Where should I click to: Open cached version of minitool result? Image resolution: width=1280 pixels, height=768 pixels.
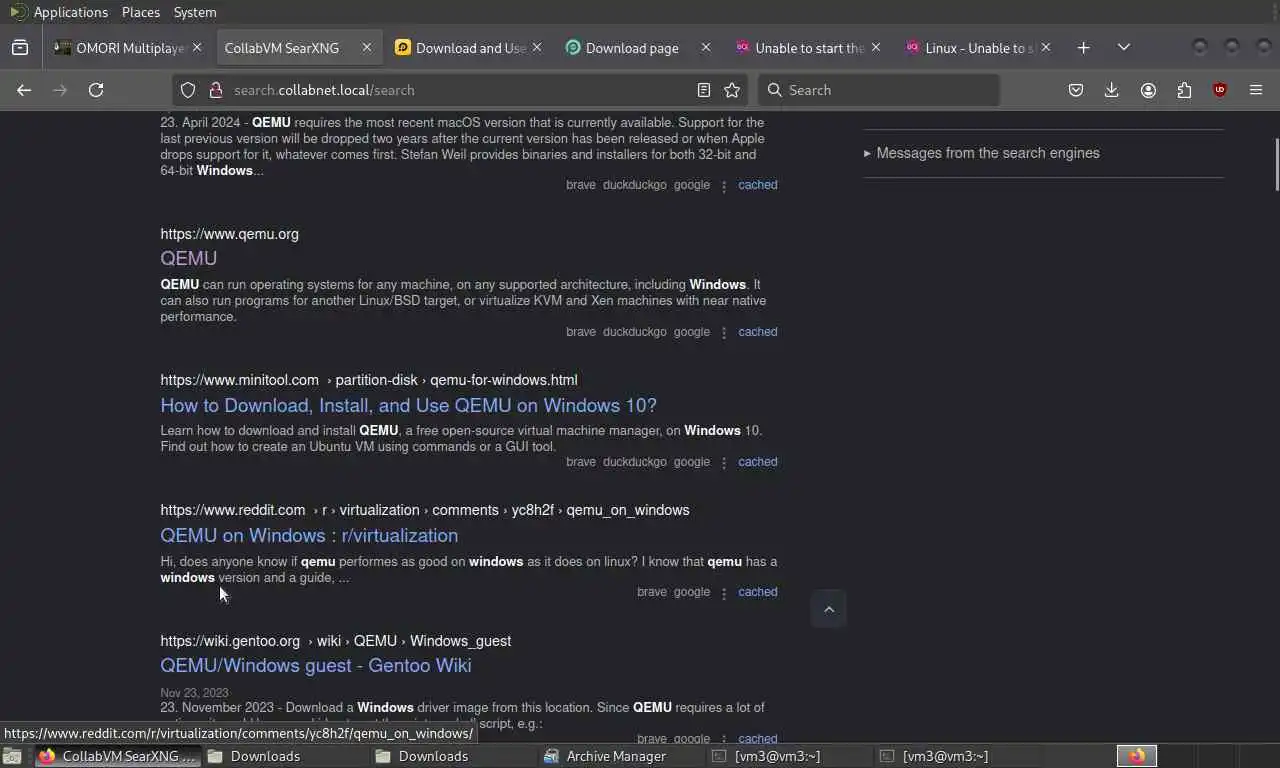[x=757, y=462]
